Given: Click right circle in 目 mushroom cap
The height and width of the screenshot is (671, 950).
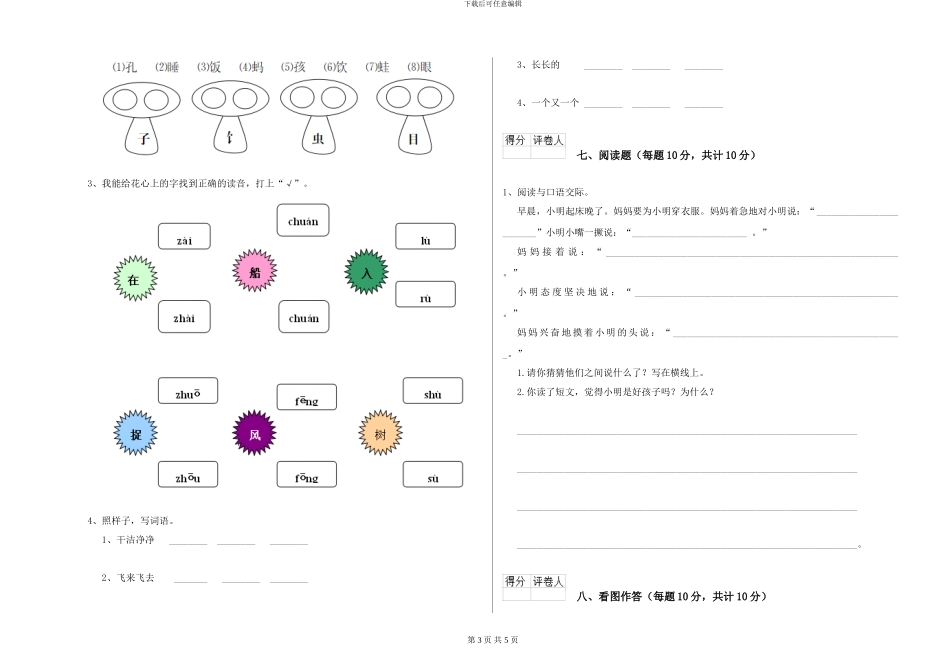Looking at the screenshot, I should [x=430, y=97].
